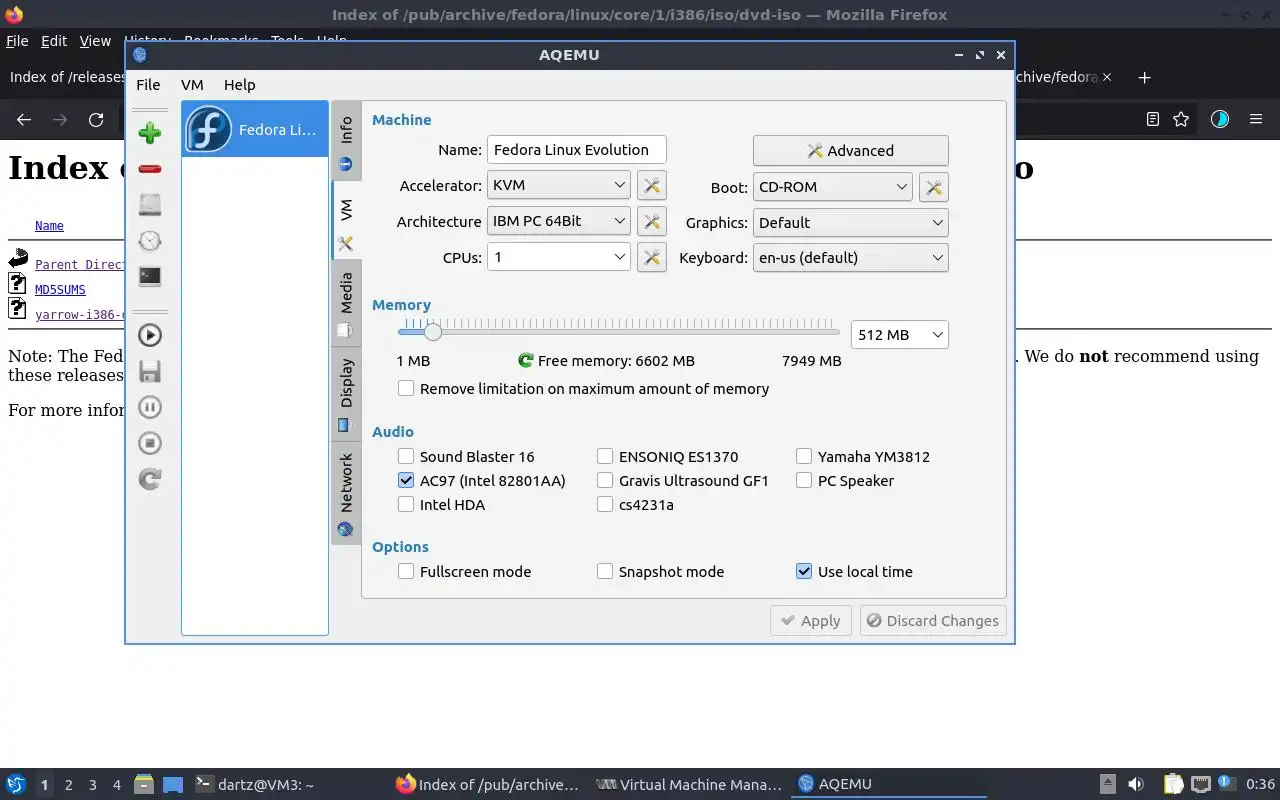
Task: Click Firefox back arrow button
Action: [24, 119]
